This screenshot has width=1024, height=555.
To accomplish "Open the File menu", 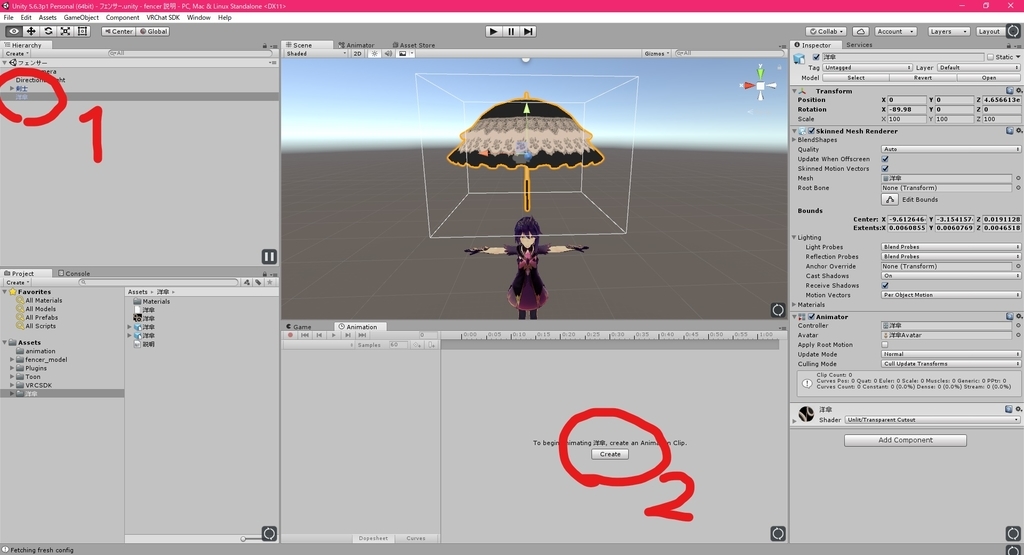I will [8, 18].
